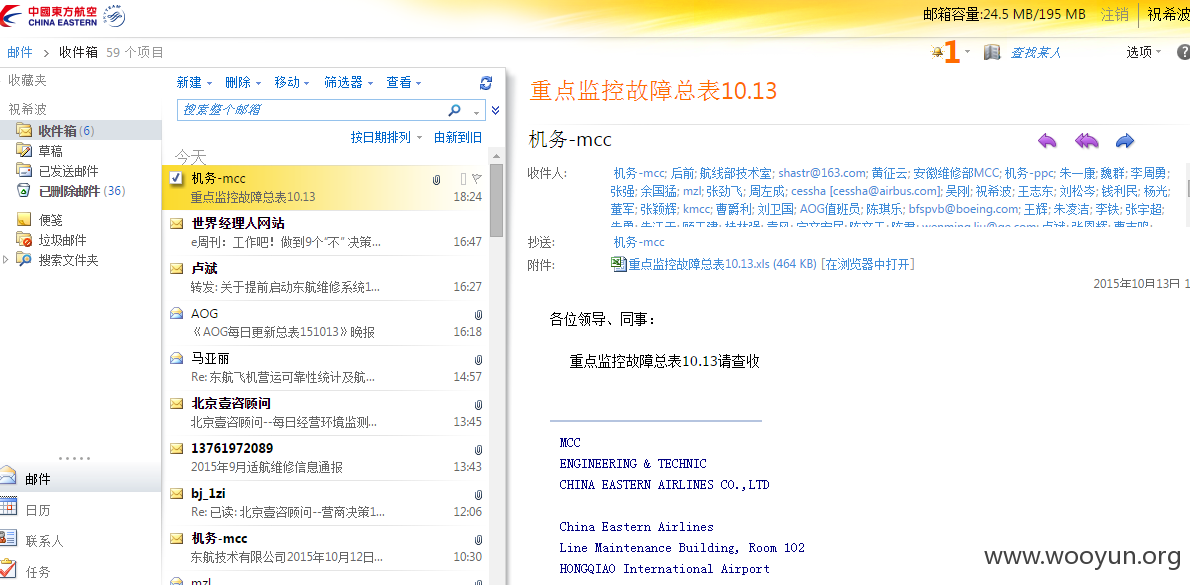1190x585 pixels.
Task: Open the bj_1zi message
Action: [325, 502]
